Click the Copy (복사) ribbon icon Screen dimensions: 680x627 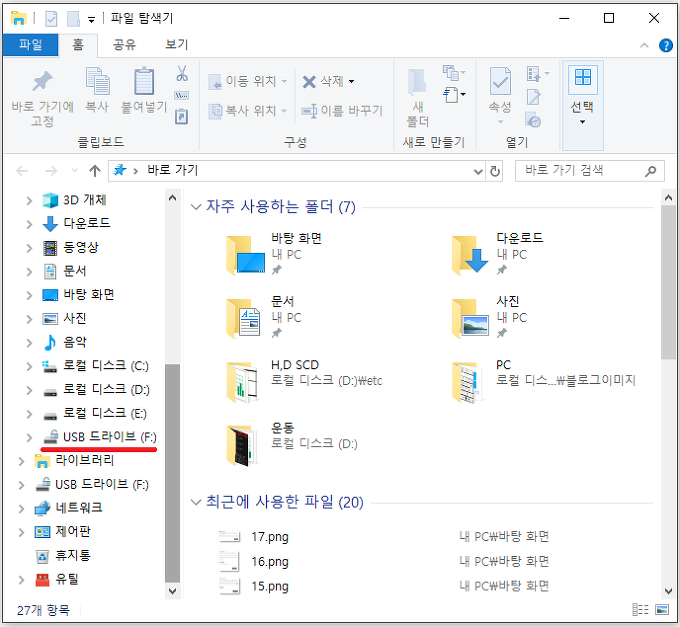click(x=98, y=81)
